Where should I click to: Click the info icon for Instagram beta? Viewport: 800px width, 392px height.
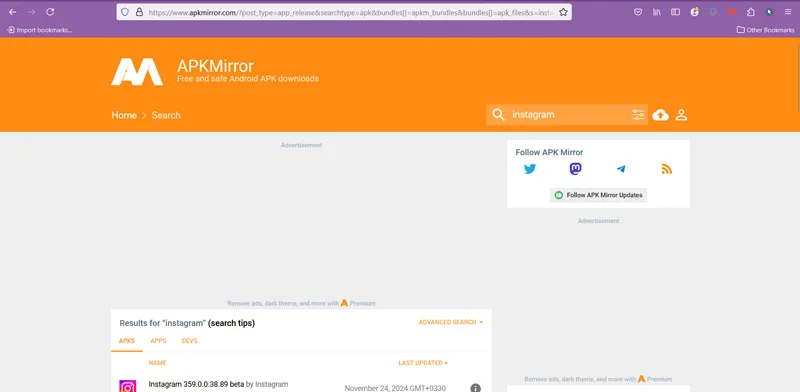pos(476,388)
